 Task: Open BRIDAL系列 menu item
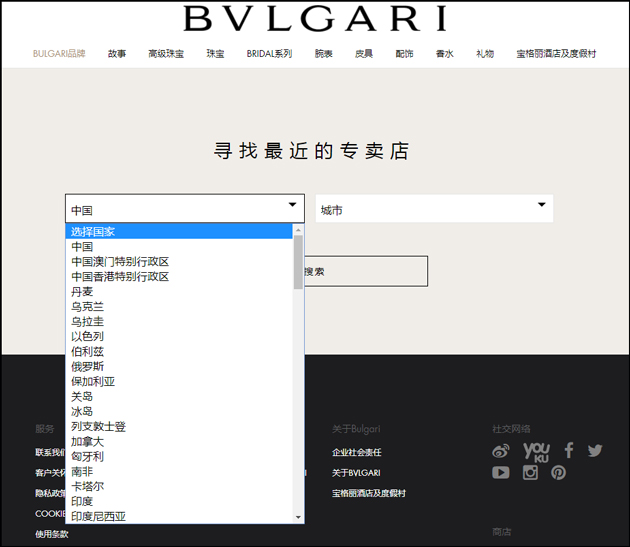(x=269, y=53)
